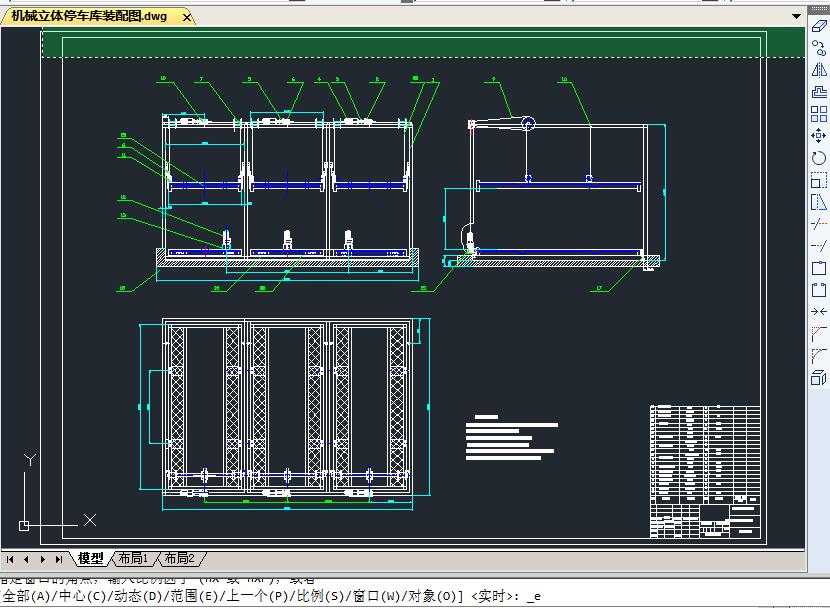
Task: Choose the Stretch tool
Action: tap(818, 202)
